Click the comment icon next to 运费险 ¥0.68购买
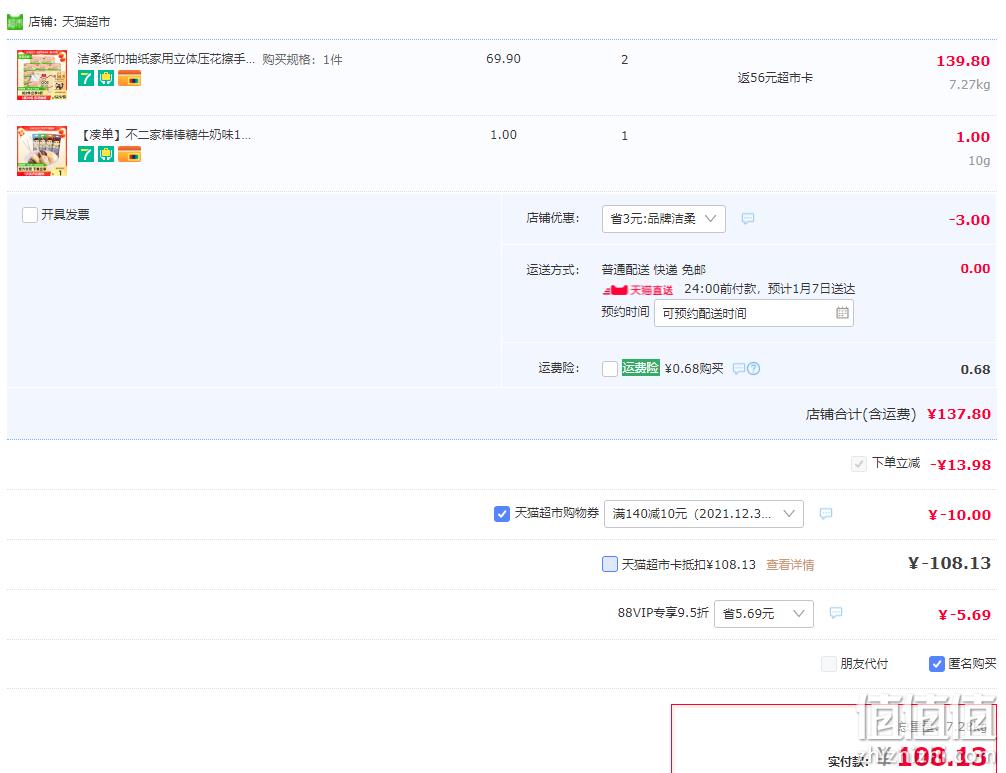 click(x=739, y=368)
